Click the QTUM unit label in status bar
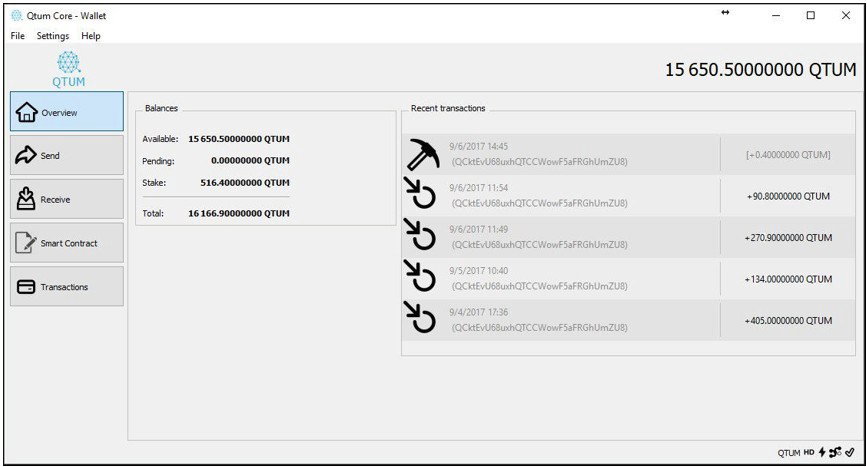 (788, 453)
